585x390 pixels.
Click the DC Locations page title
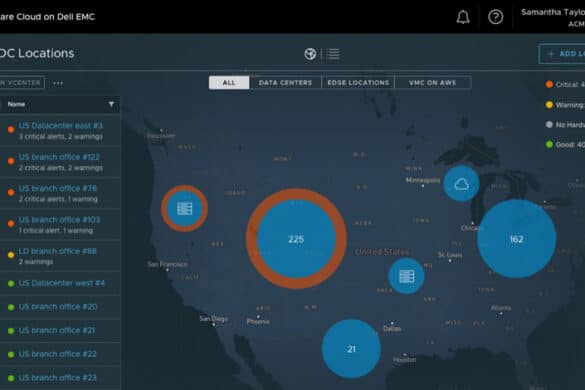tap(37, 53)
